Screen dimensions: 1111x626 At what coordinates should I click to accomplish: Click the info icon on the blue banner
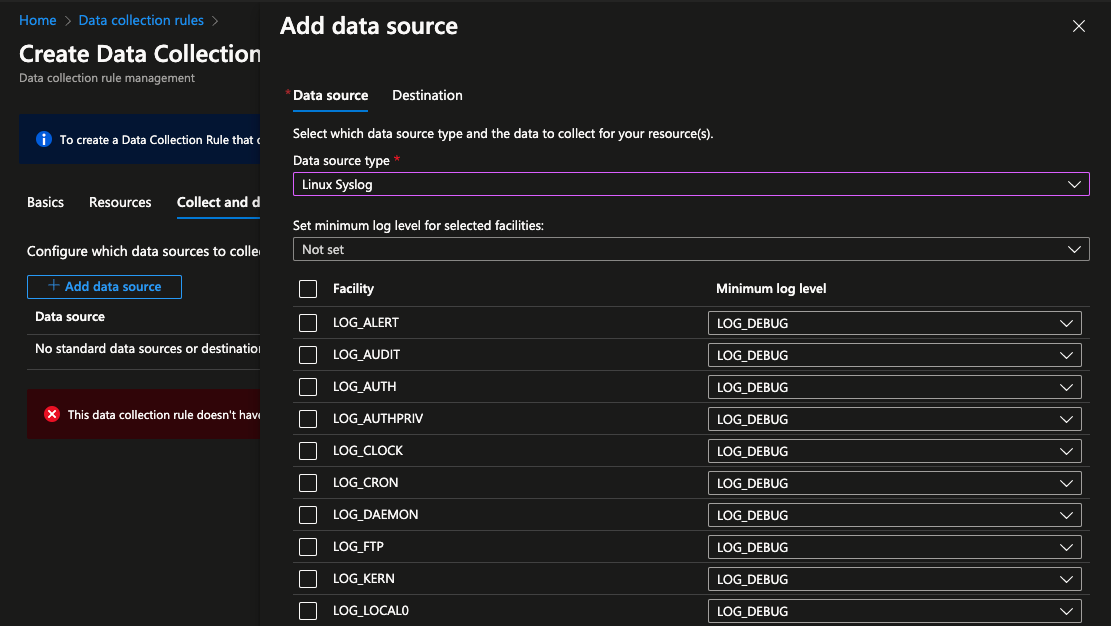click(x=42, y=139)
